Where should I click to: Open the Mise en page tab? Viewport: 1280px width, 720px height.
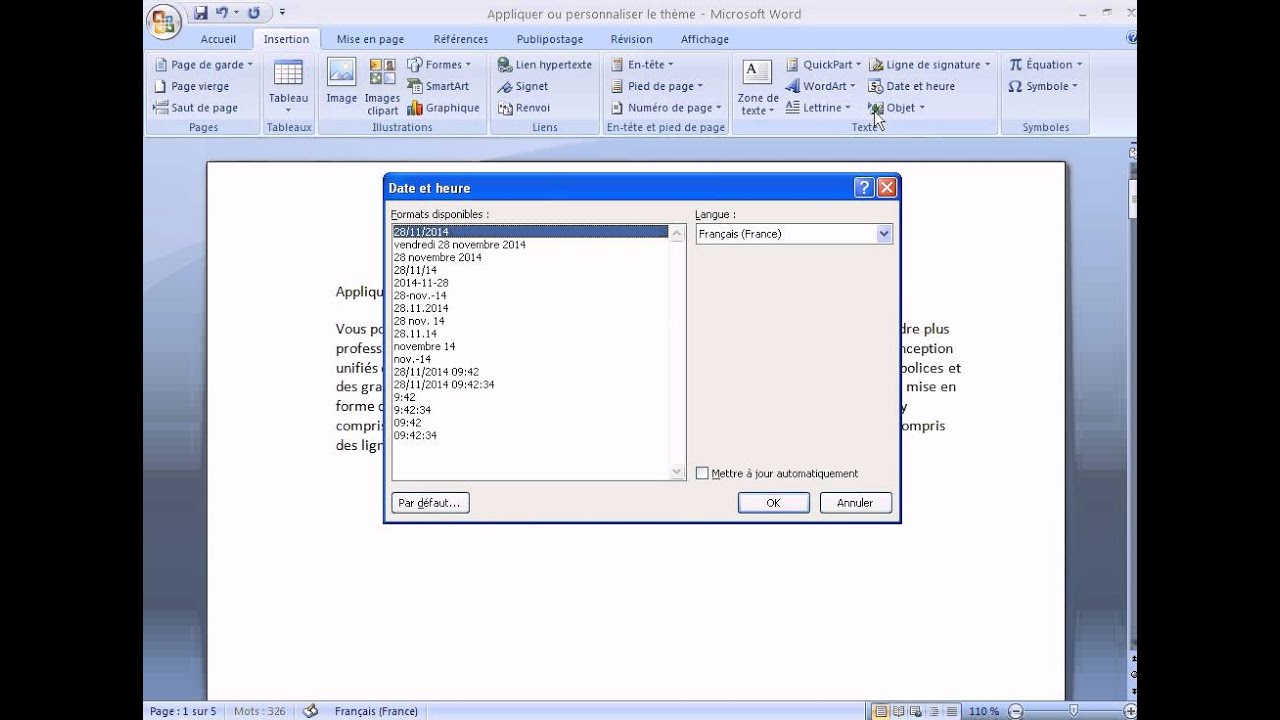click(x=370, y=39)
